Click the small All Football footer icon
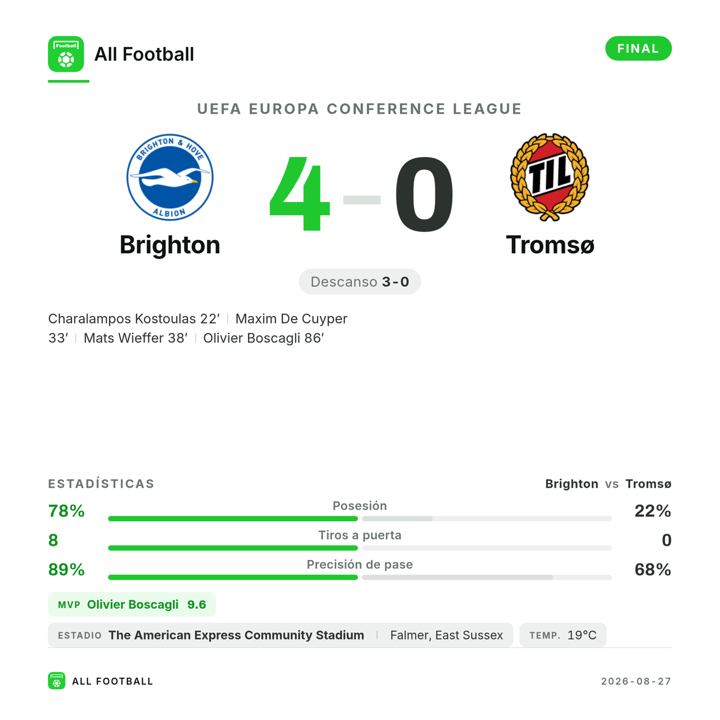 click(x=56, y=681)
